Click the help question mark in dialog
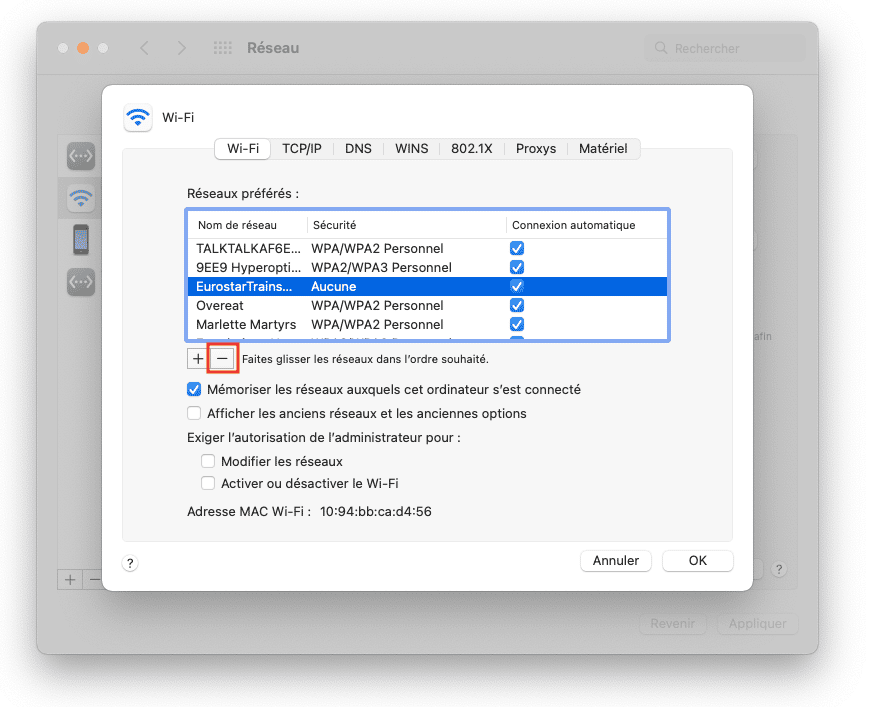The image size is (872, 707). [130, 563]
